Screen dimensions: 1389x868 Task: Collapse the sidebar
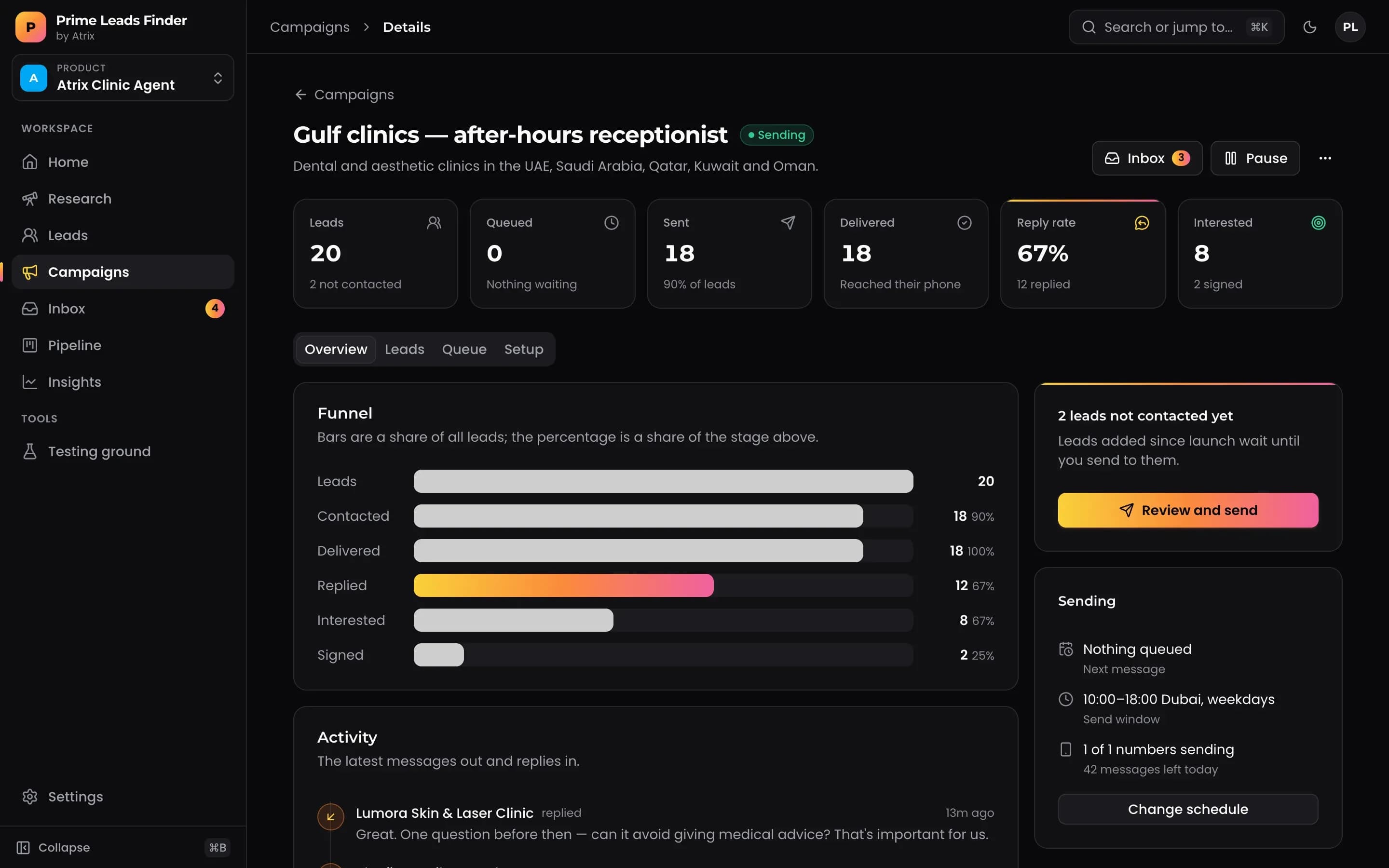[x=123, y=847]
